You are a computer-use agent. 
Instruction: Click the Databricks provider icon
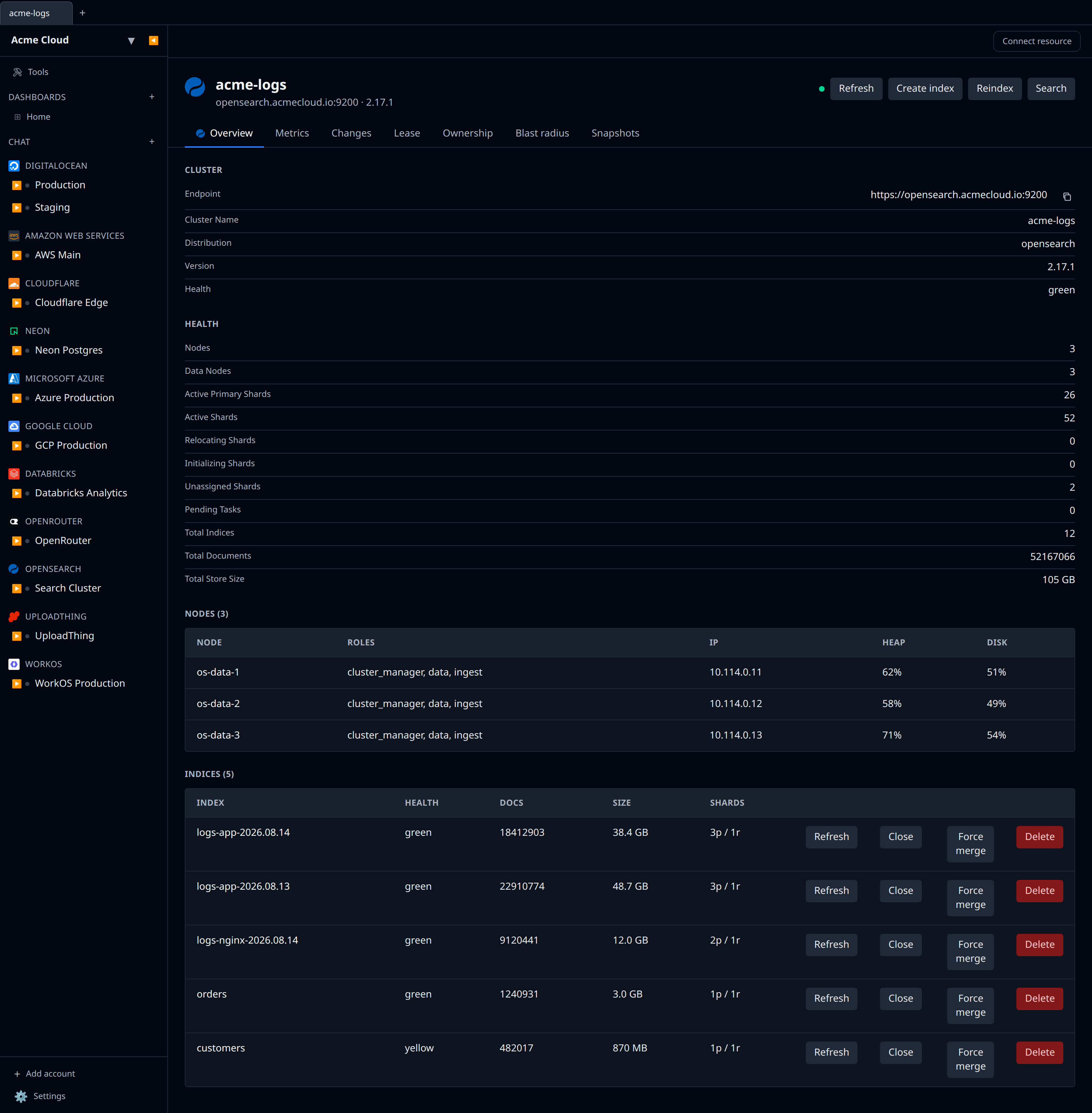click(14, 474)
